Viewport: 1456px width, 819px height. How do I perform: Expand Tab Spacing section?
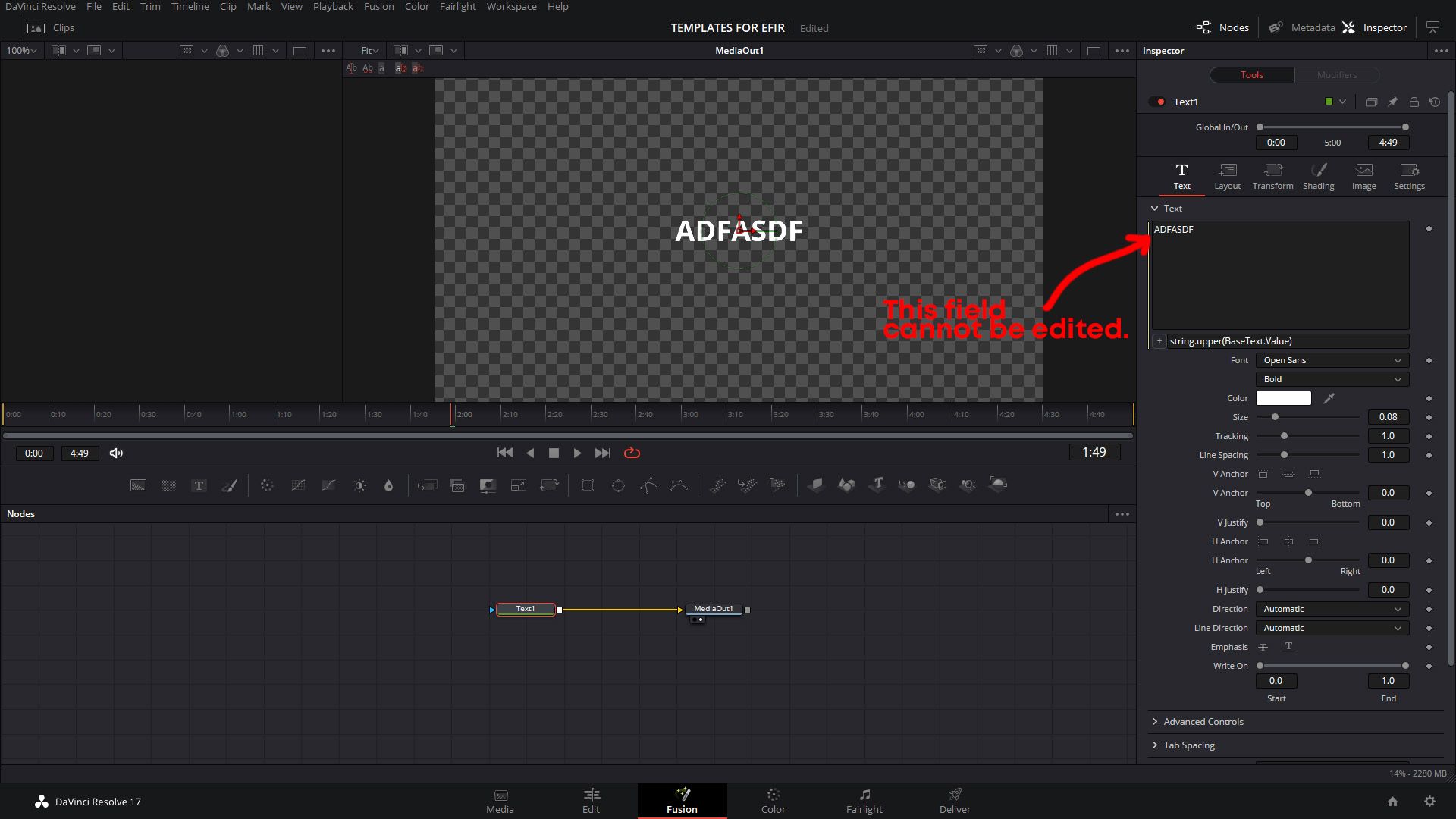click(x=1183, y=745)
